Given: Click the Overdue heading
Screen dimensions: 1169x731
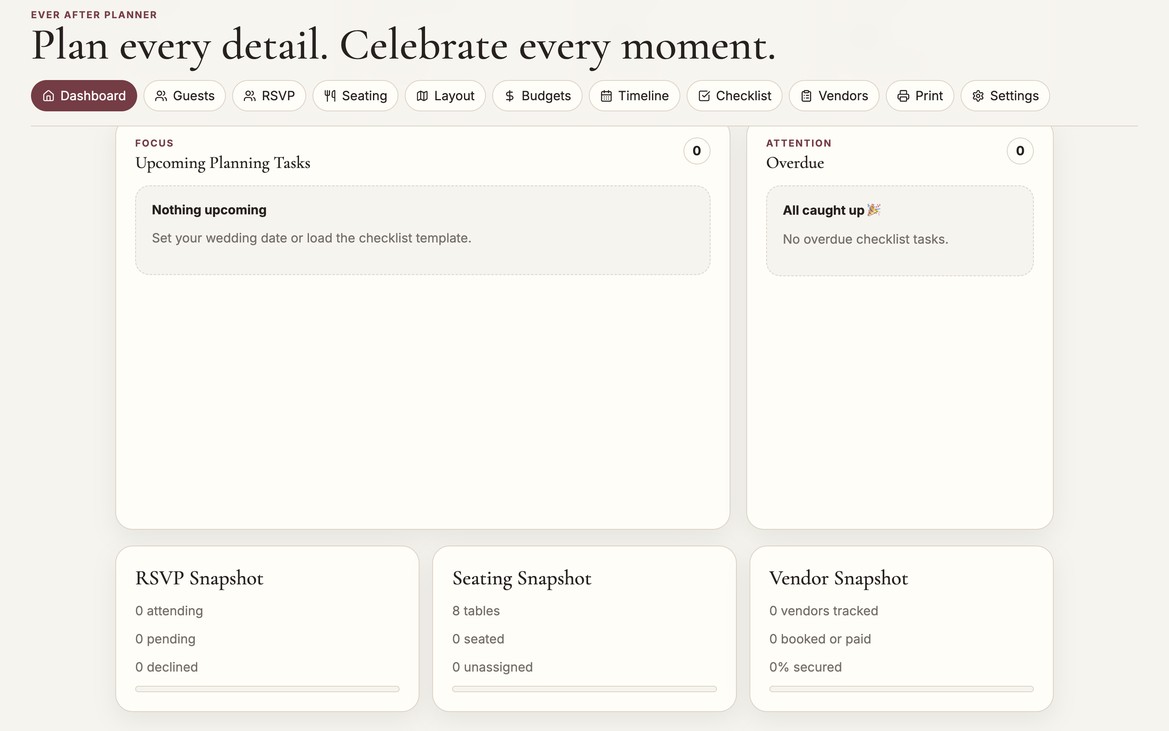Looking at the screenshot, I should (795, 163).
